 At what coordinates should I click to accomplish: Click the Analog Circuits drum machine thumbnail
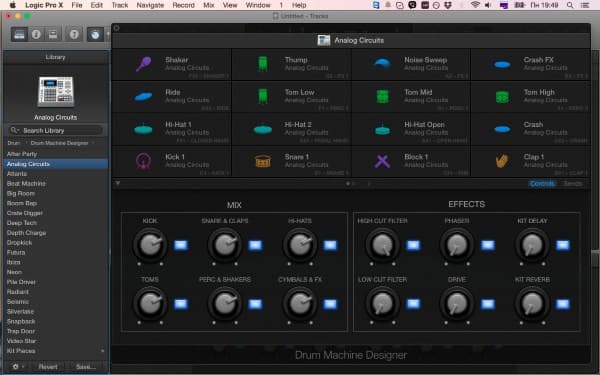pyautogui.click(x=56, y=91)
